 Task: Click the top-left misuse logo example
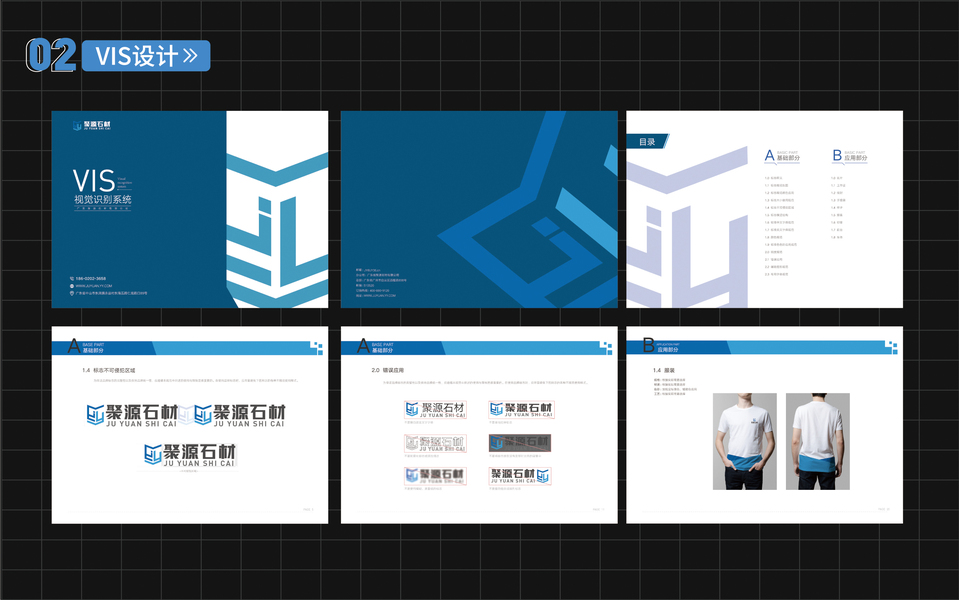[x=435, y=409]
